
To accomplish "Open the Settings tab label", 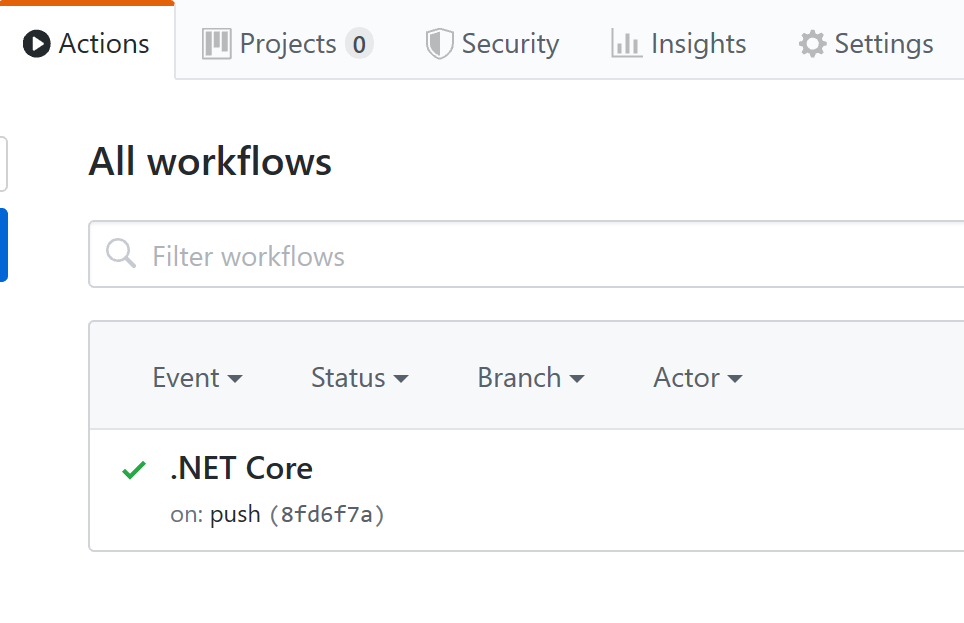I will (883, 44).
